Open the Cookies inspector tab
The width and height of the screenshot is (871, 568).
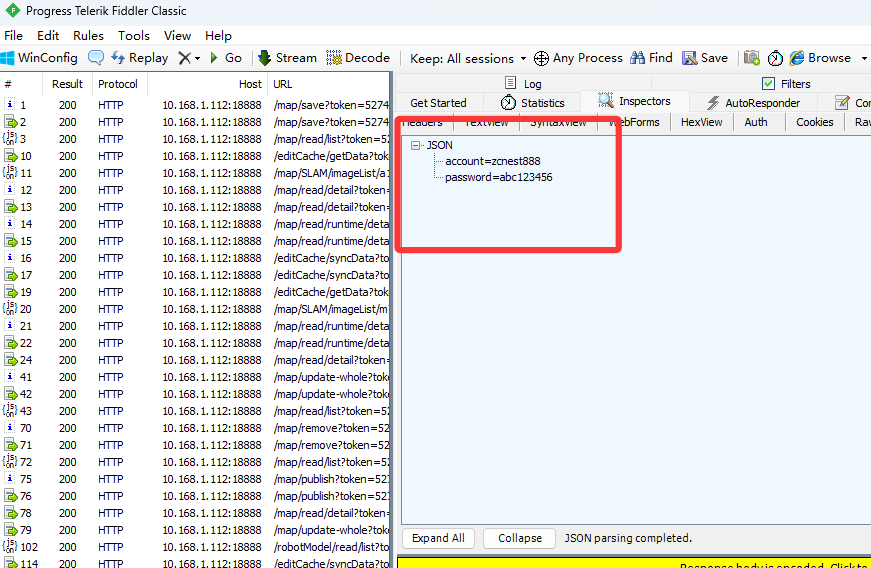(x=814, y=122)
